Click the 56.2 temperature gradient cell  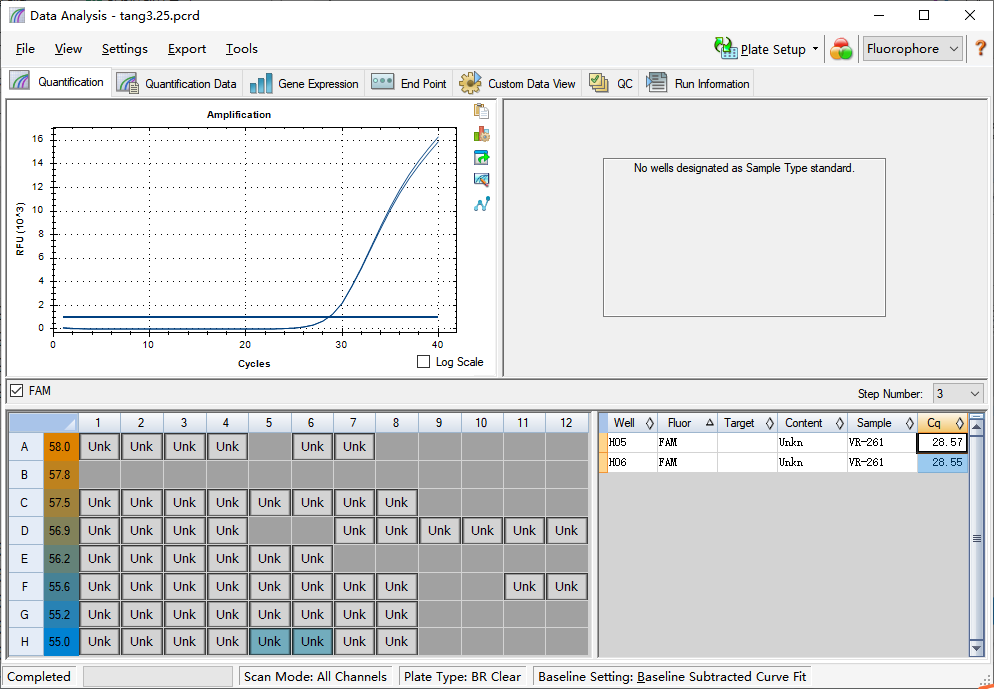coord(60,558)
